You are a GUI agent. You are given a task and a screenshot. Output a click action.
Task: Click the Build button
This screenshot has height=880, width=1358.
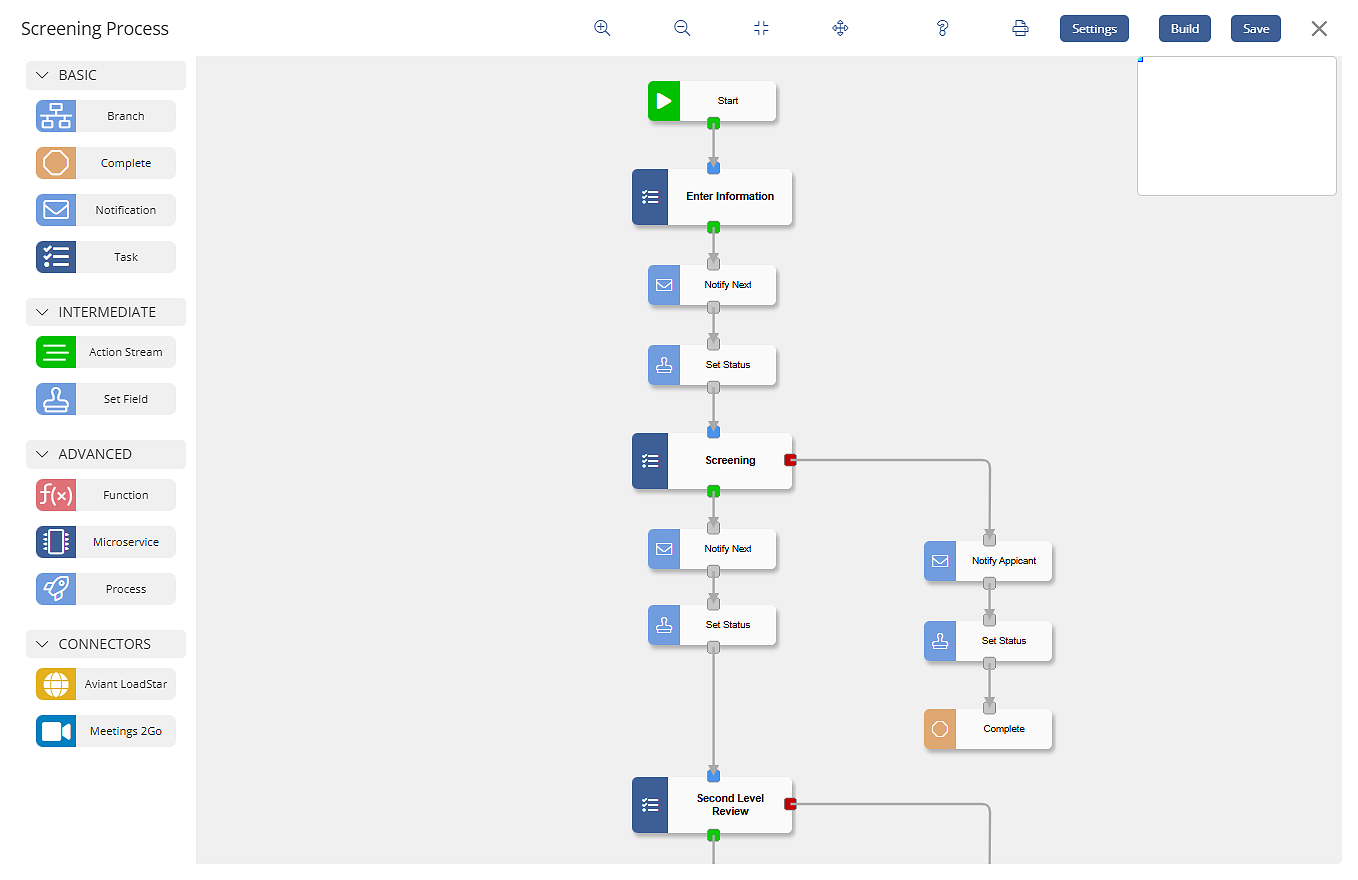tap(1185, 29)
